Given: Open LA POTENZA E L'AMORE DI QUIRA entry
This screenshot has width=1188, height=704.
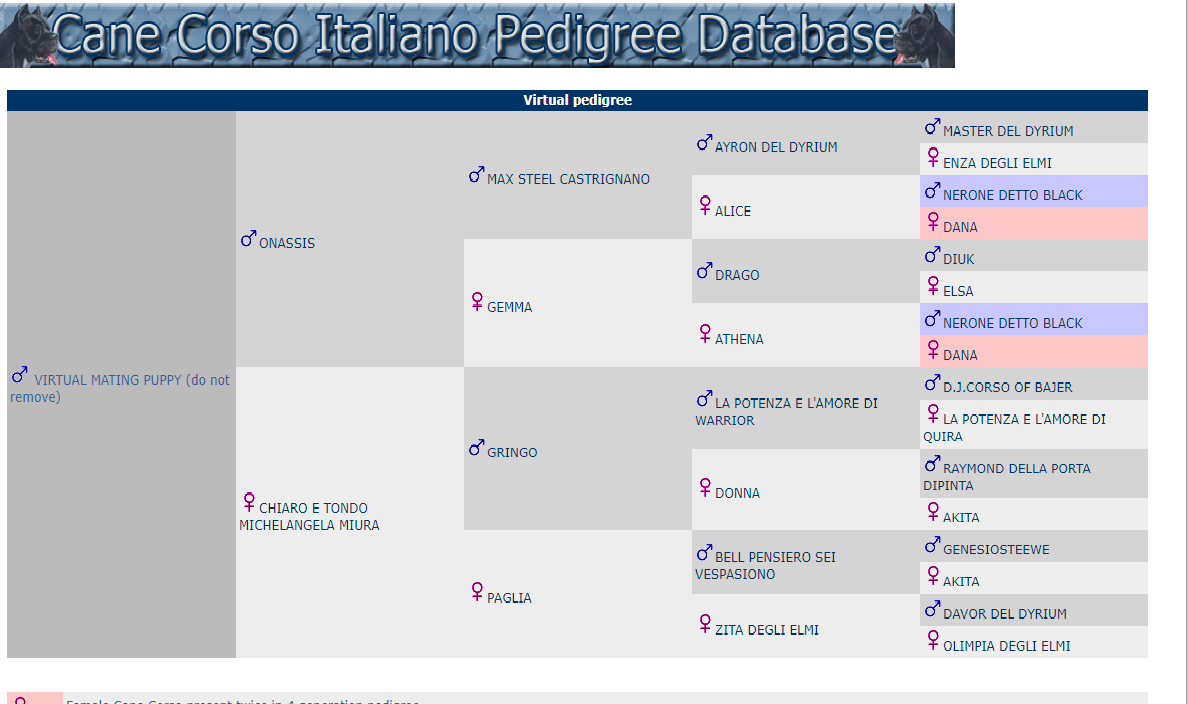Looking at the screenshot, I should click(x=1014, y=428).
